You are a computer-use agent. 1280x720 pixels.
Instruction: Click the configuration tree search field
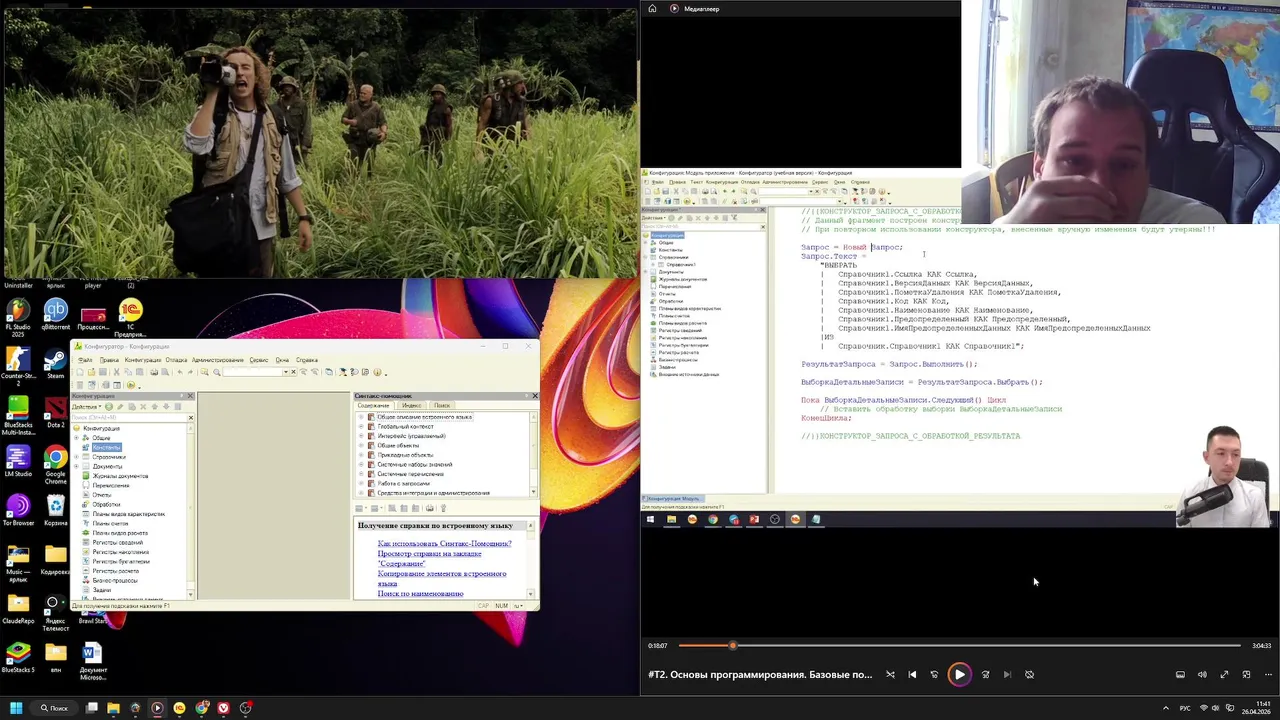coord(130,417)
